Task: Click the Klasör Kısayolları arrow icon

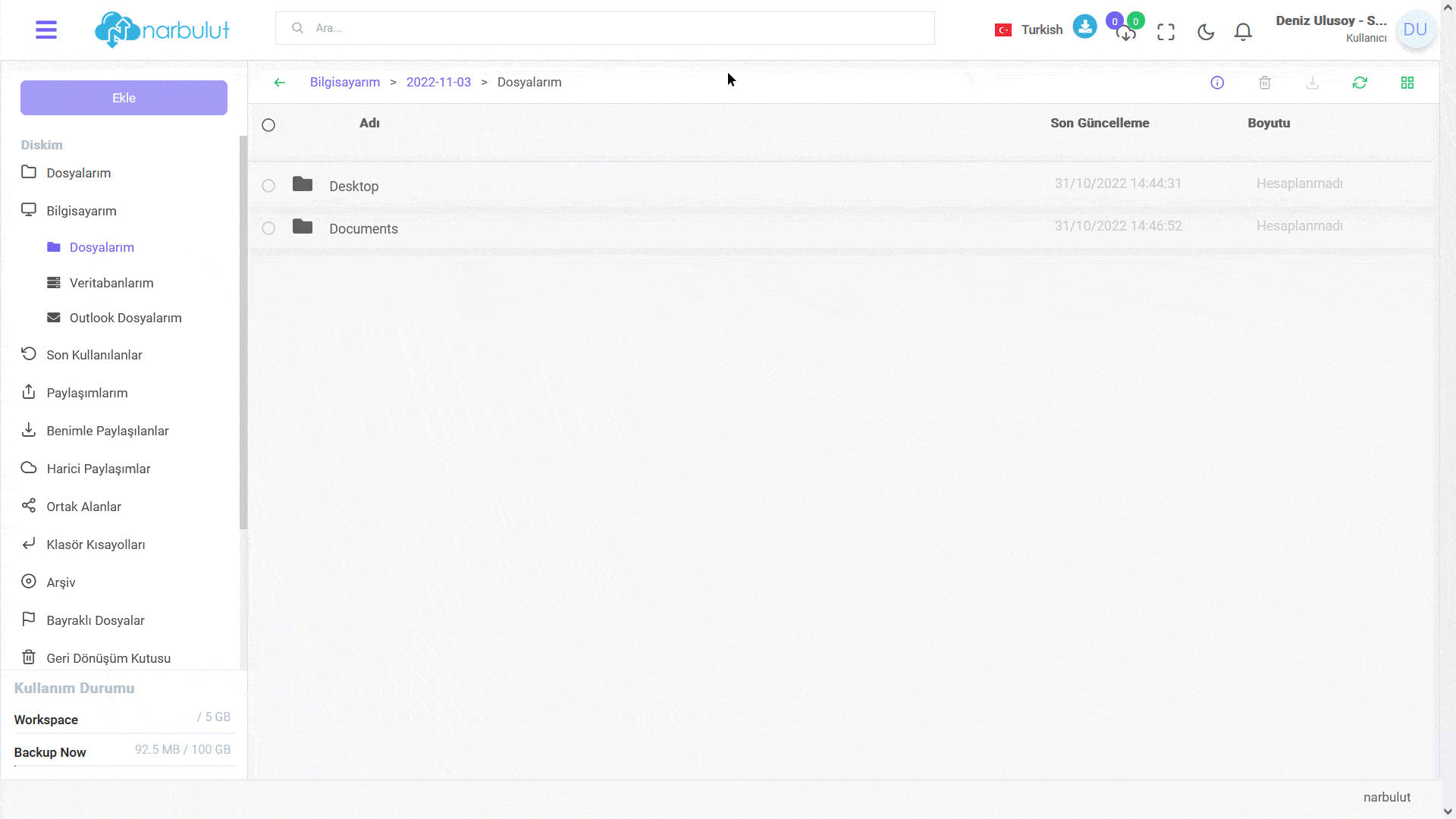Action: pos(29,543)
